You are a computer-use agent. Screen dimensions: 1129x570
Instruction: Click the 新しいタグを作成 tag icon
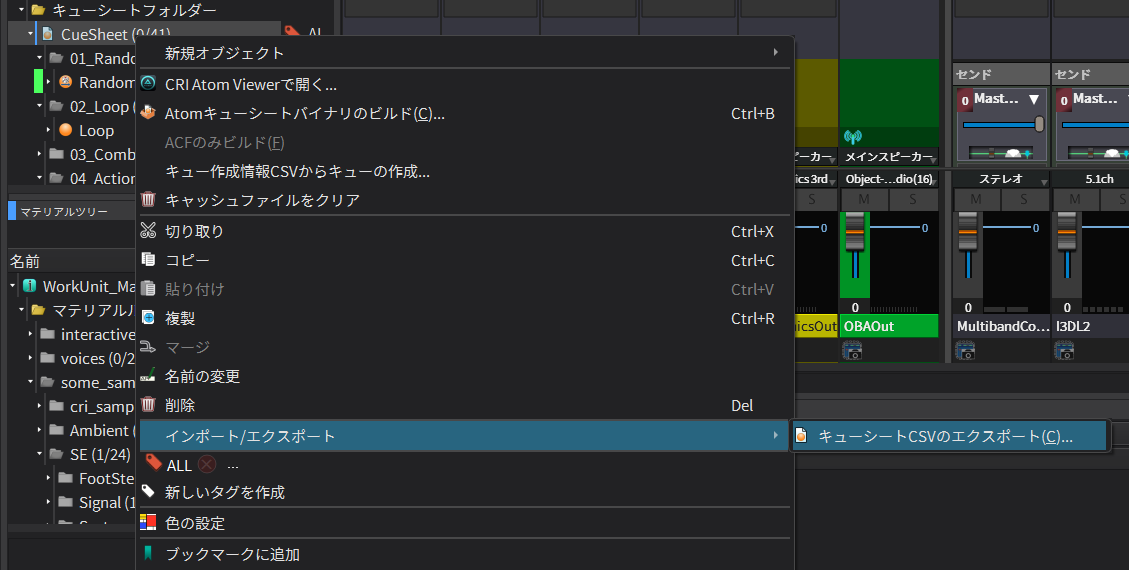[x=148, y=492]
